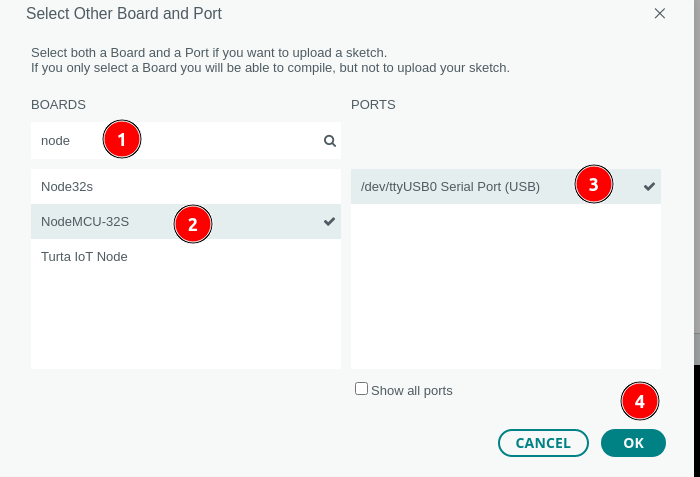Close the Select Other Board dialog

(659, 14)
